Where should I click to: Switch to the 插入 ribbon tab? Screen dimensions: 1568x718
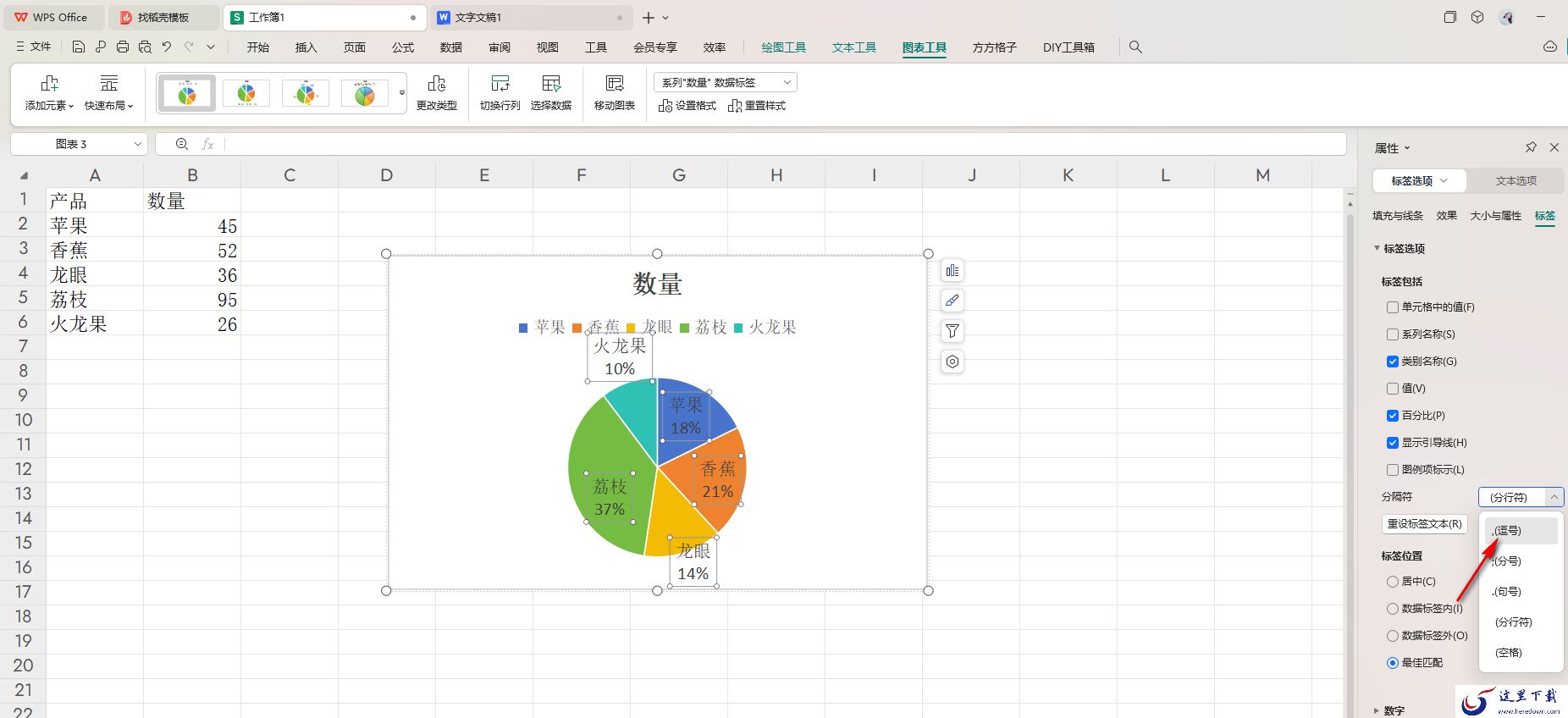point(306,47)
